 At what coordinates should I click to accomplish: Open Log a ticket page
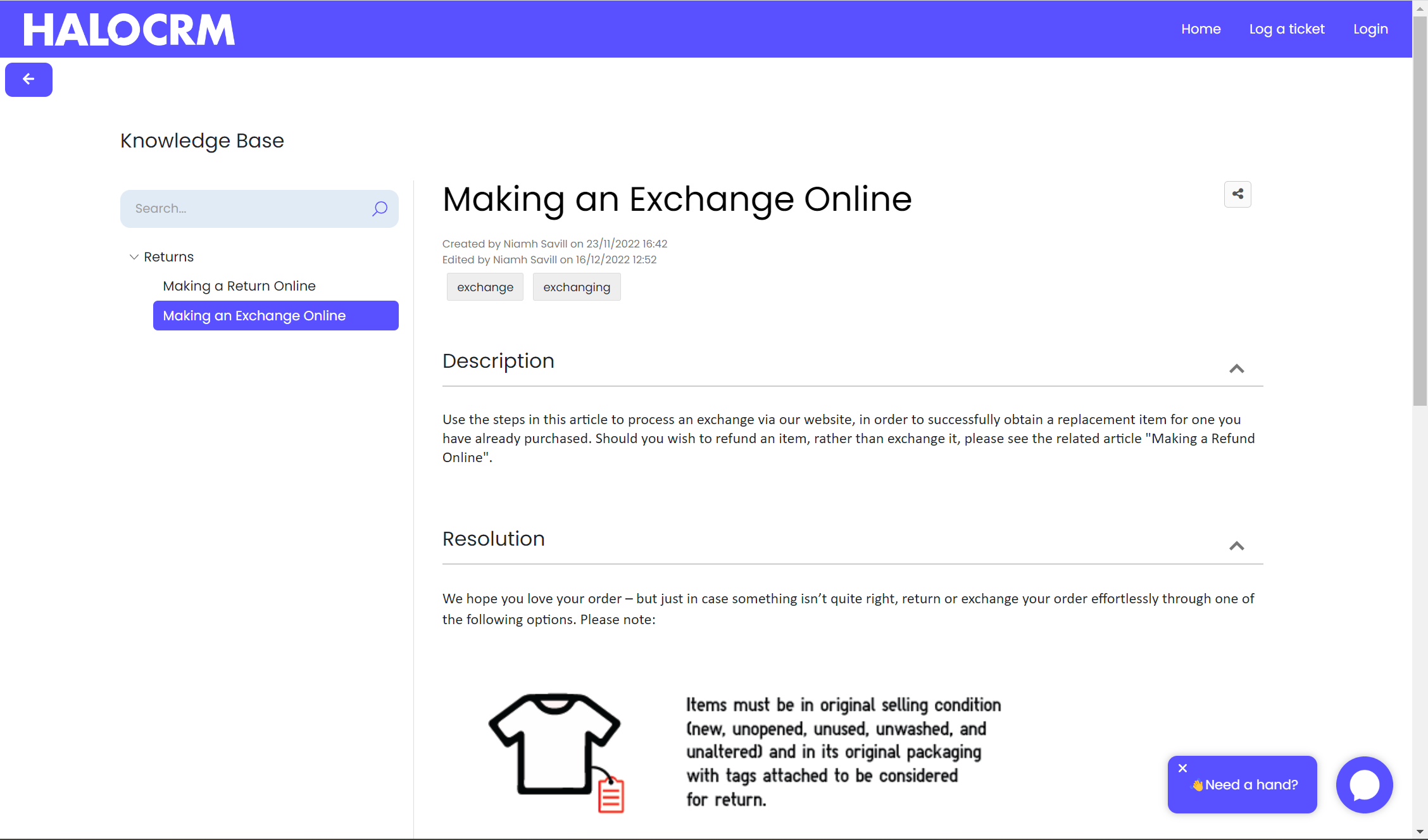pos(1286,29)
